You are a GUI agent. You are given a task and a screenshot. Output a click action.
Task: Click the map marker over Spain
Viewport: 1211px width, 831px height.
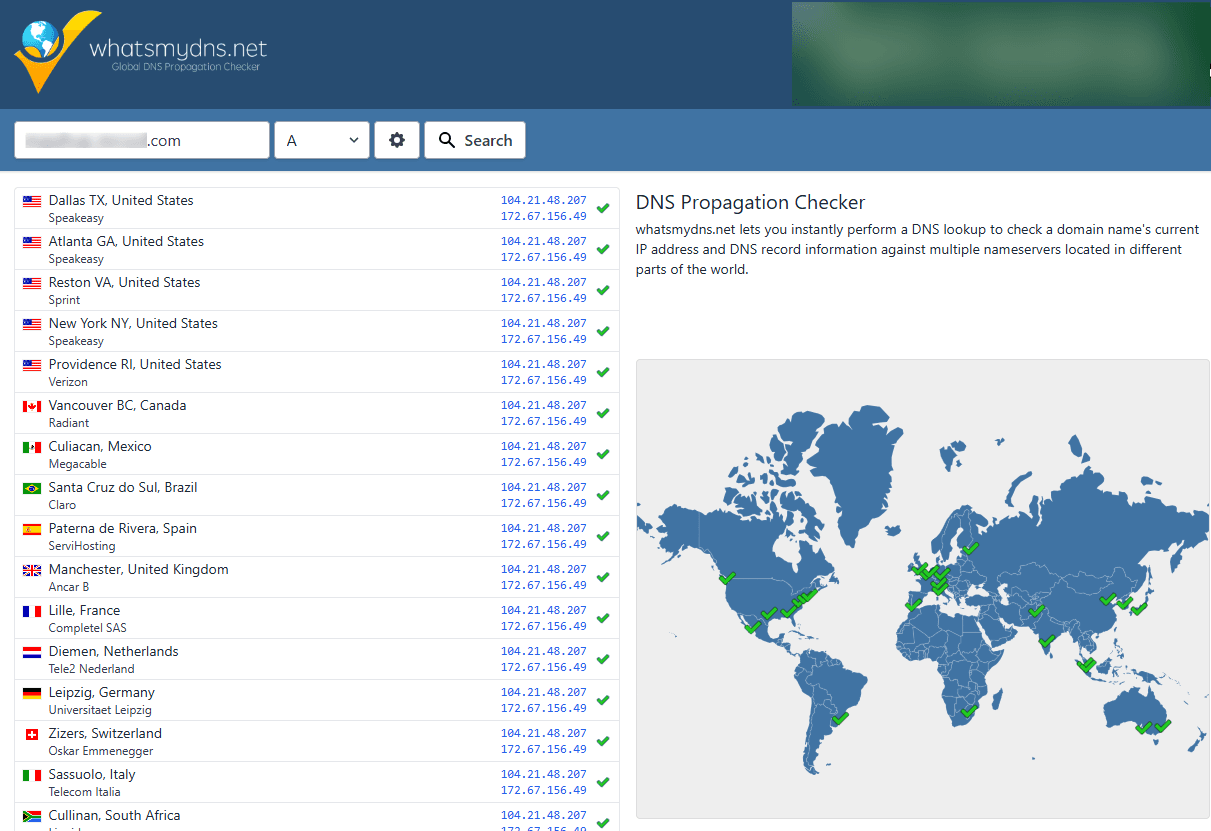click(913, 604)
